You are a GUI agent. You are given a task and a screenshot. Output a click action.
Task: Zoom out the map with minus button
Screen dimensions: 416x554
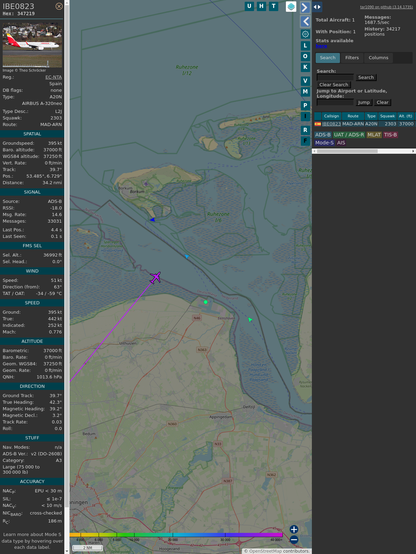[x=294, y=540]
